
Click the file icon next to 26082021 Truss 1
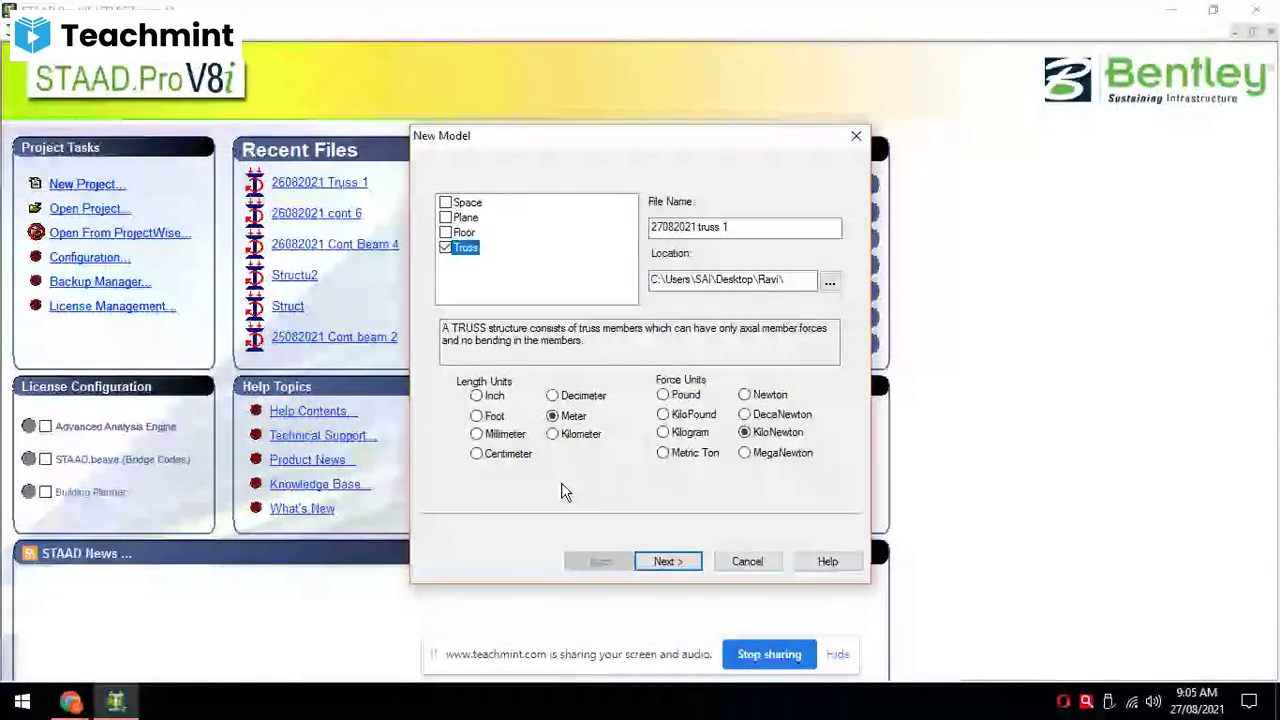(254, 182)
